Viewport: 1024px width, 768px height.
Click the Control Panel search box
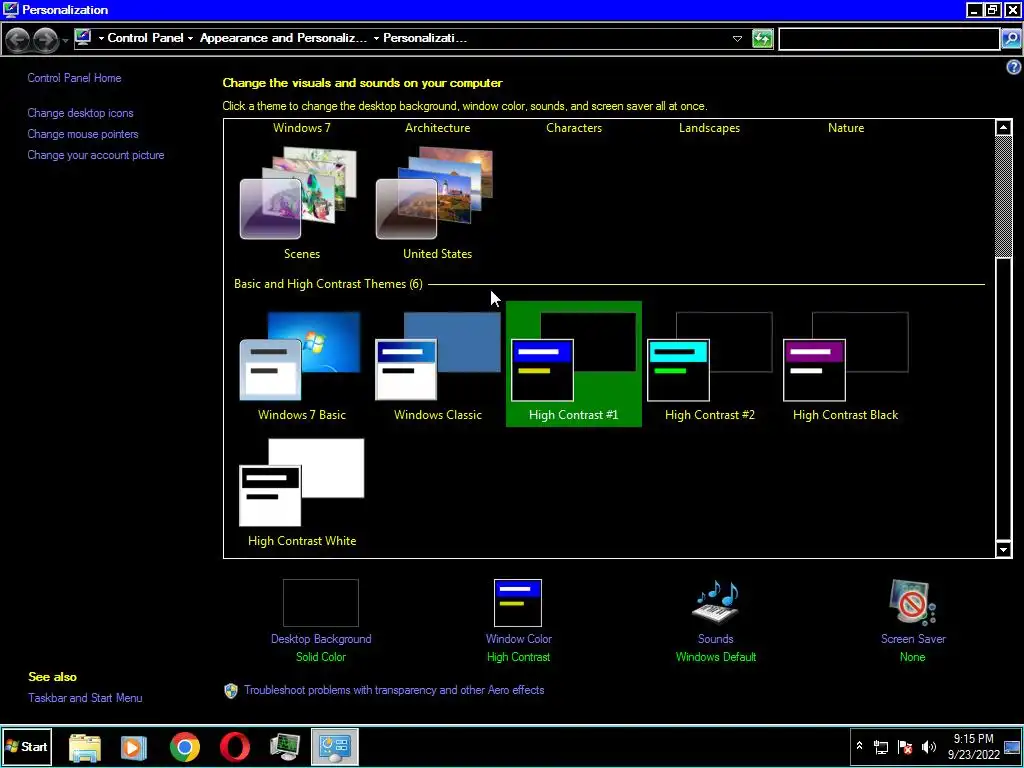click(x=889, y=39)
